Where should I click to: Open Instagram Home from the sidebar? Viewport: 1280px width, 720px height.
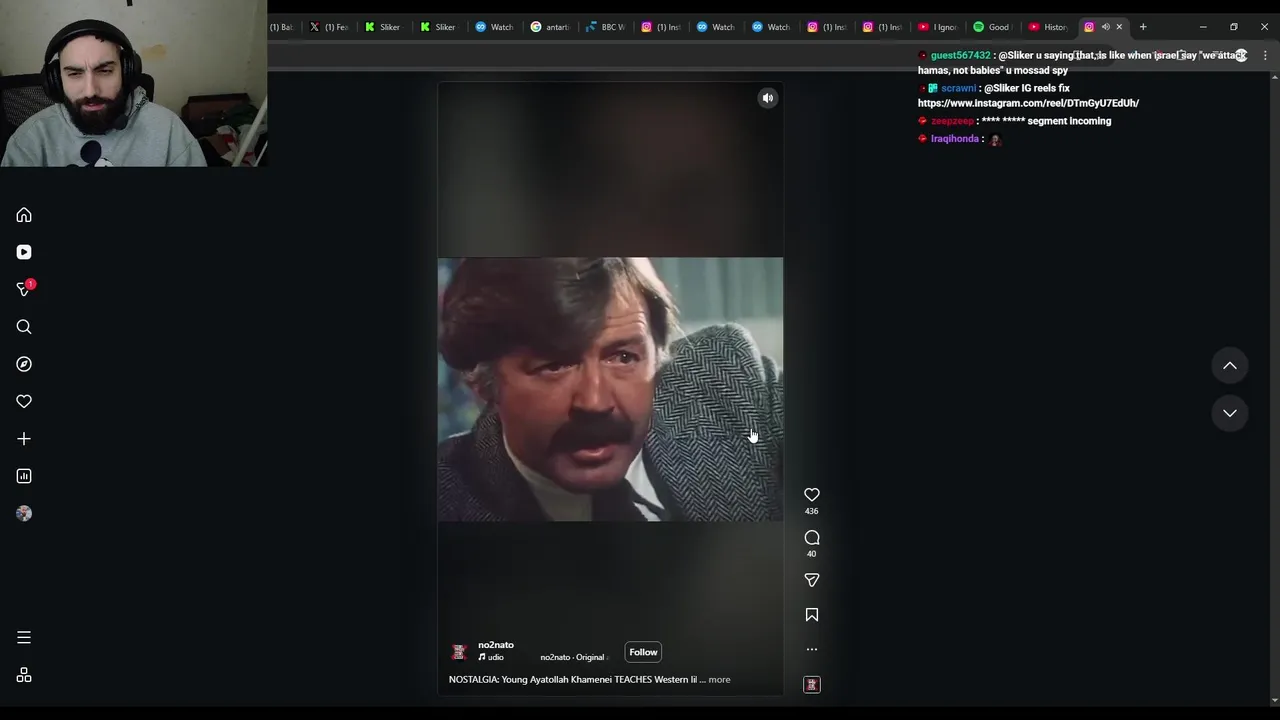[x=24, y=215]
